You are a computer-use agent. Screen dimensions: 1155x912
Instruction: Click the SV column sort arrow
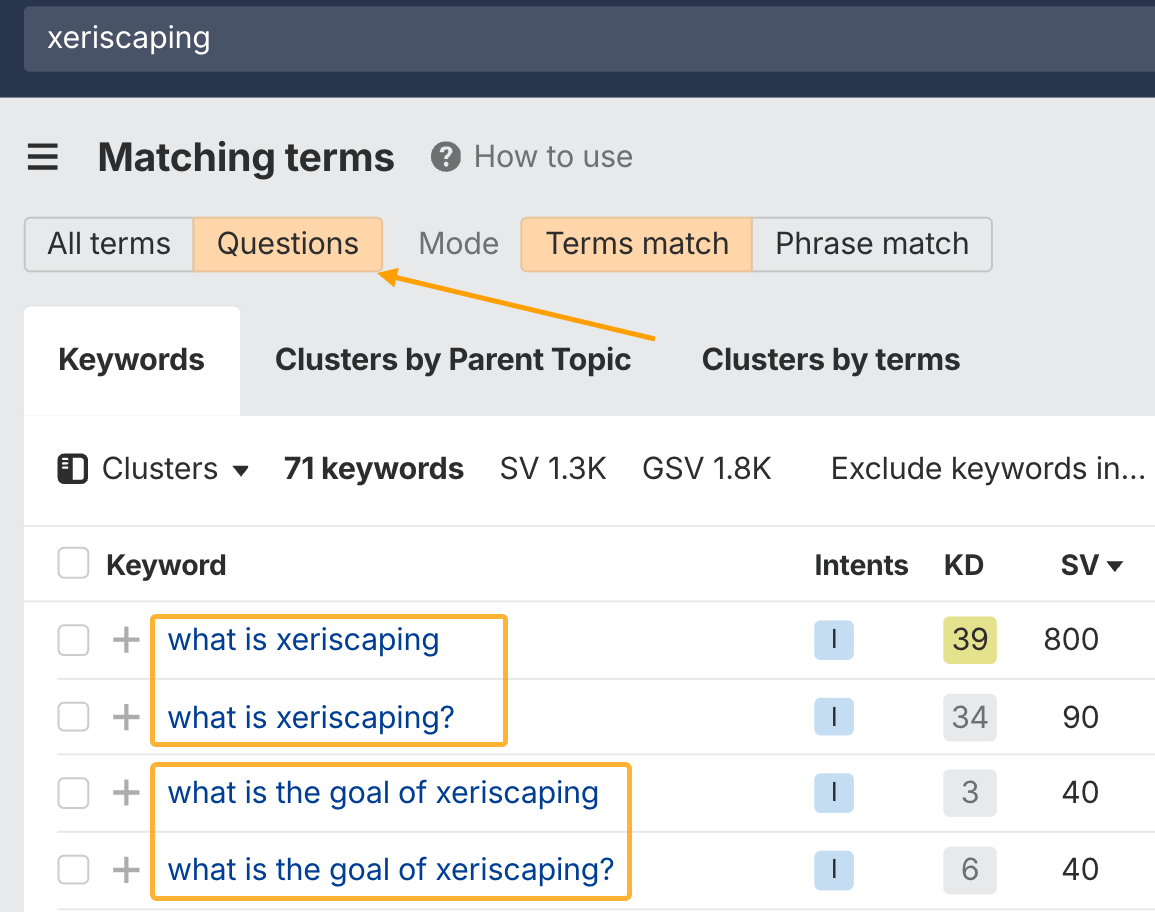coord(1113,565)
